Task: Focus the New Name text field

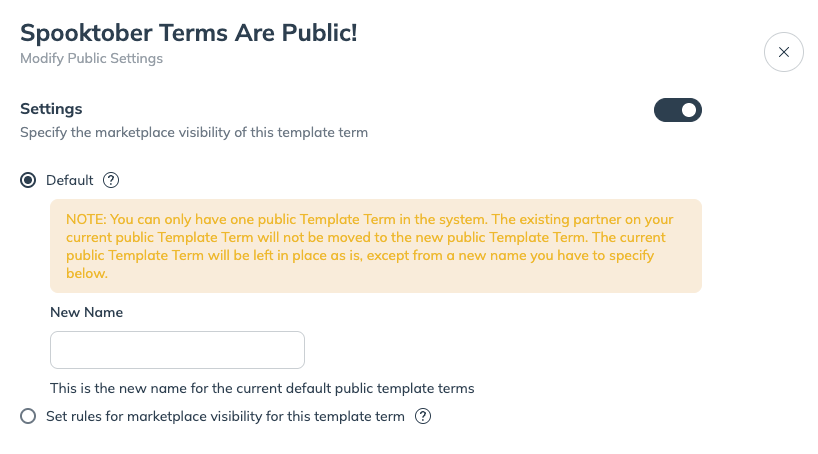Action: (x=177, y=350)
